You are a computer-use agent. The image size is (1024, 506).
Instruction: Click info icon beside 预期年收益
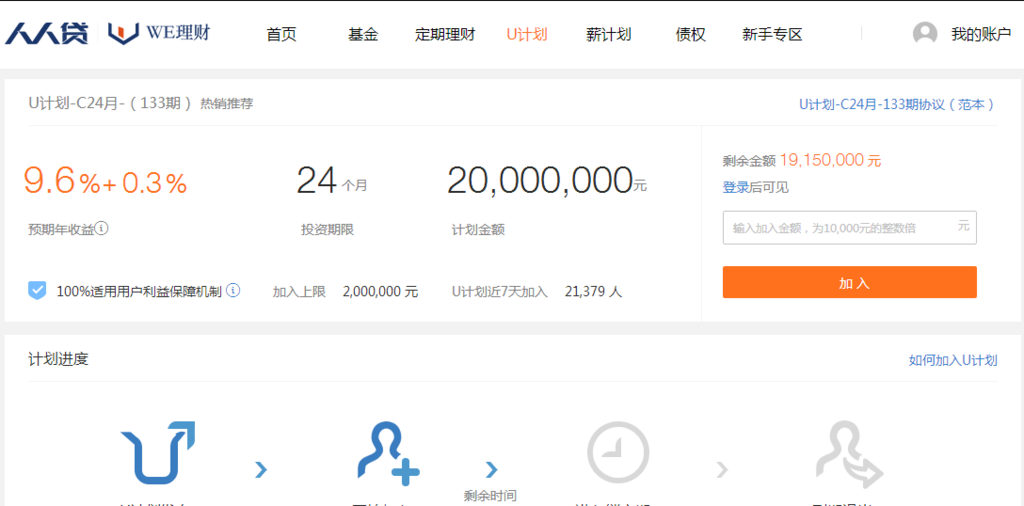(x=102, y=229)
